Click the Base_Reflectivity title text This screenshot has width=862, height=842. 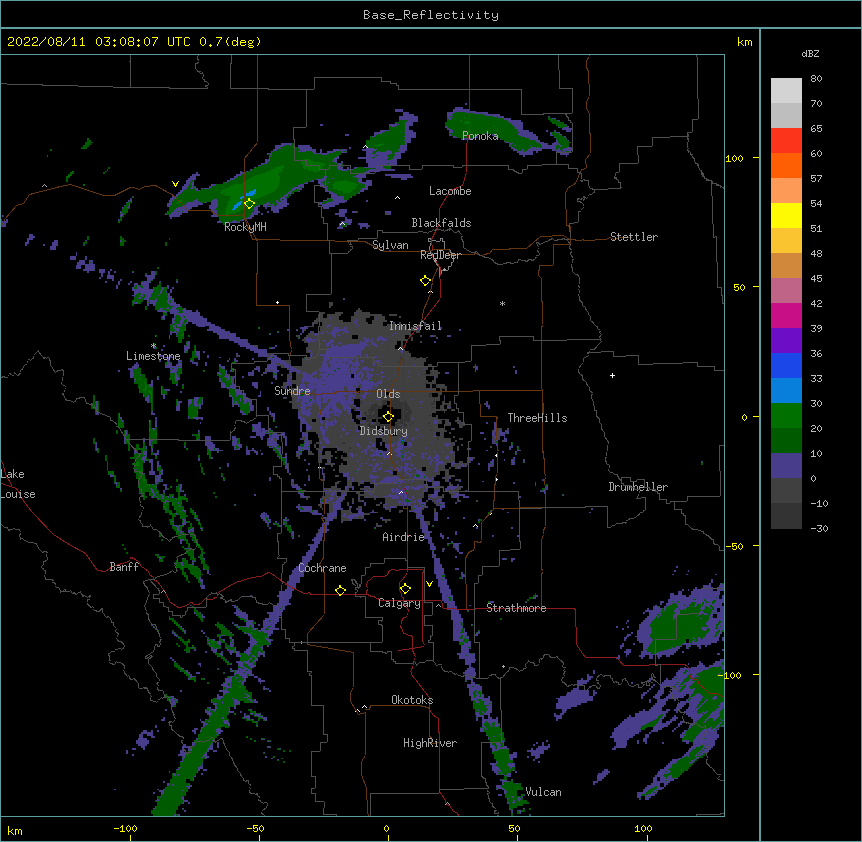431,15
